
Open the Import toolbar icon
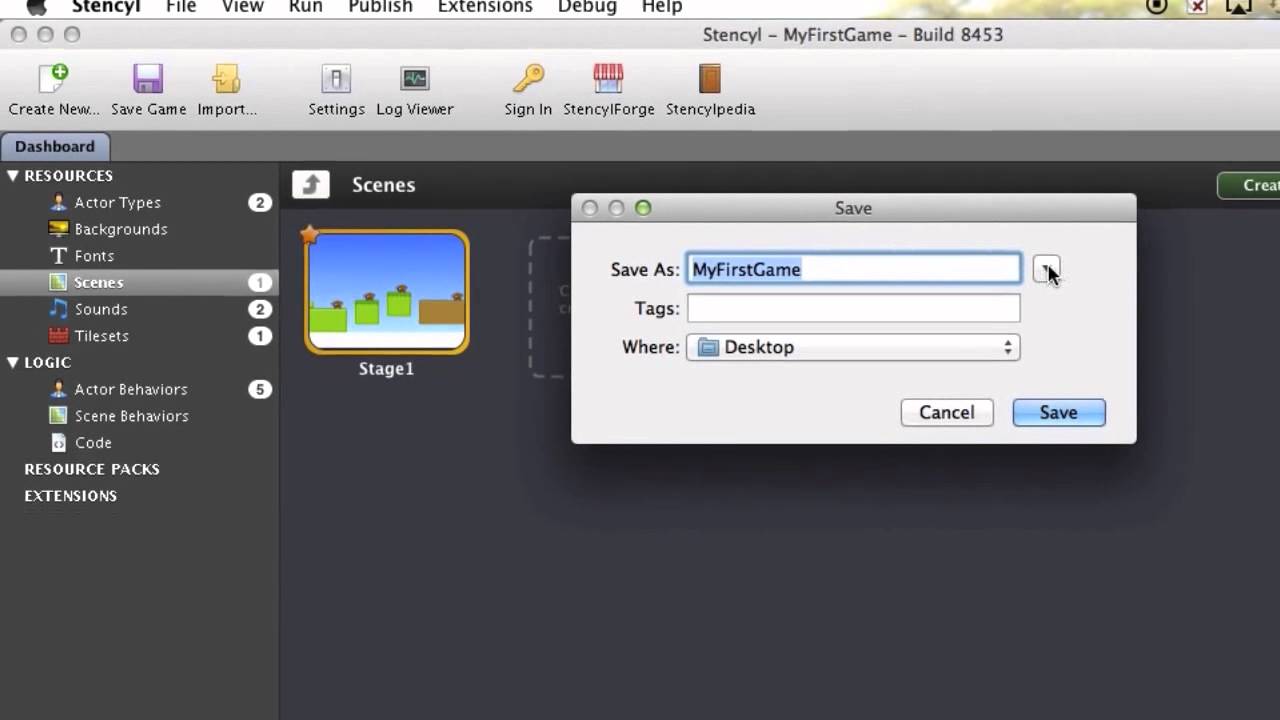pos(227,79)
